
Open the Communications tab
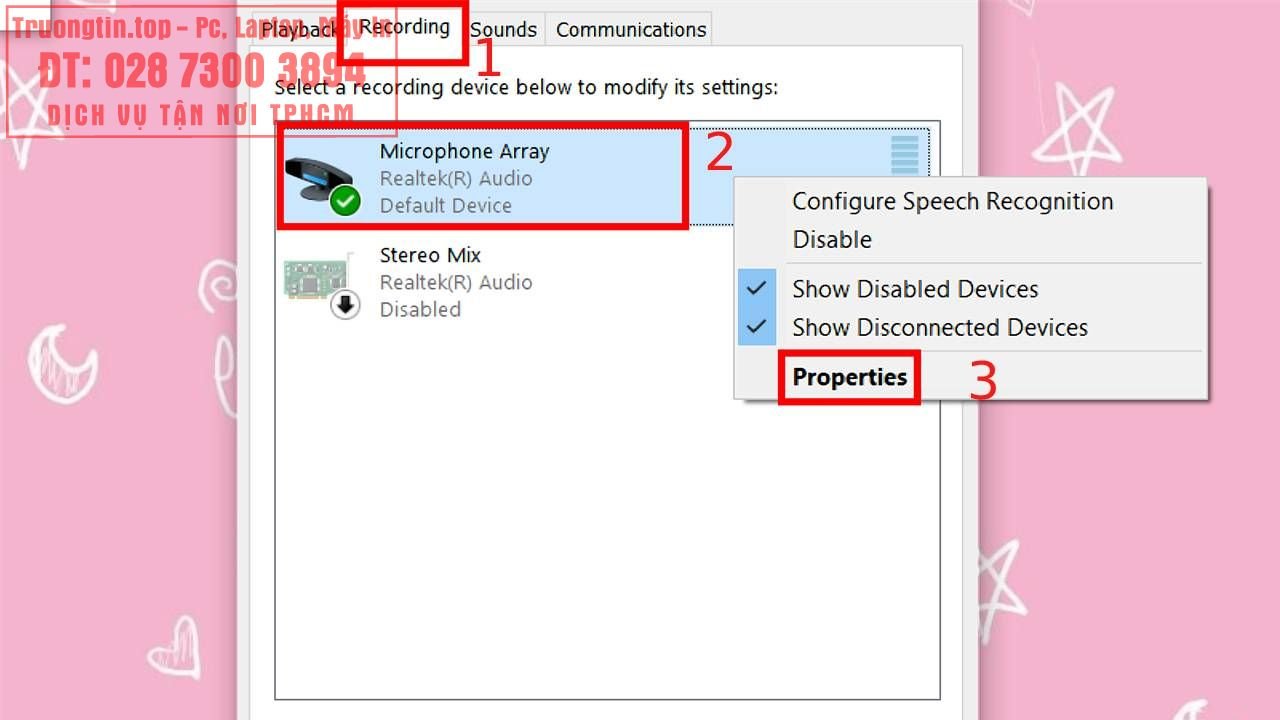coord(631,29)
